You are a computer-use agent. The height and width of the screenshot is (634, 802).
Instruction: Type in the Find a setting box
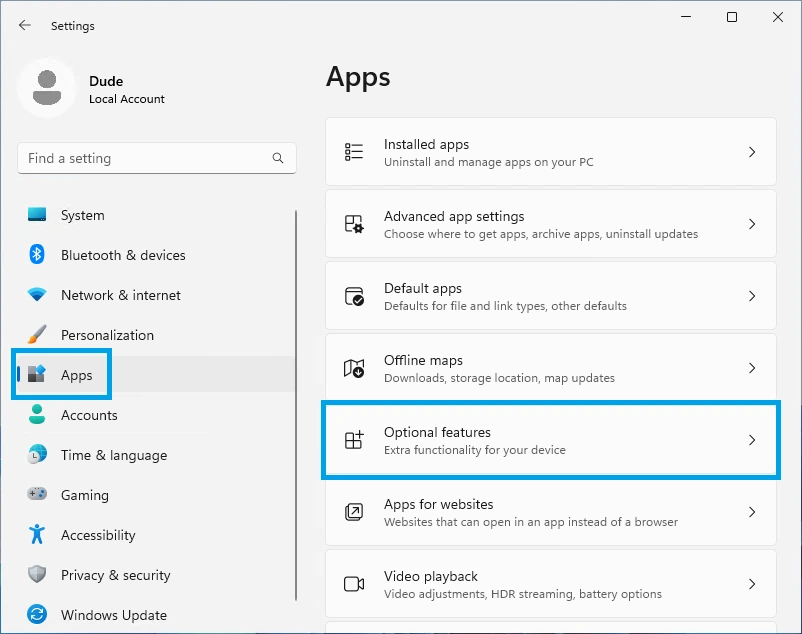pyautogui.click(x=145, y=158)
